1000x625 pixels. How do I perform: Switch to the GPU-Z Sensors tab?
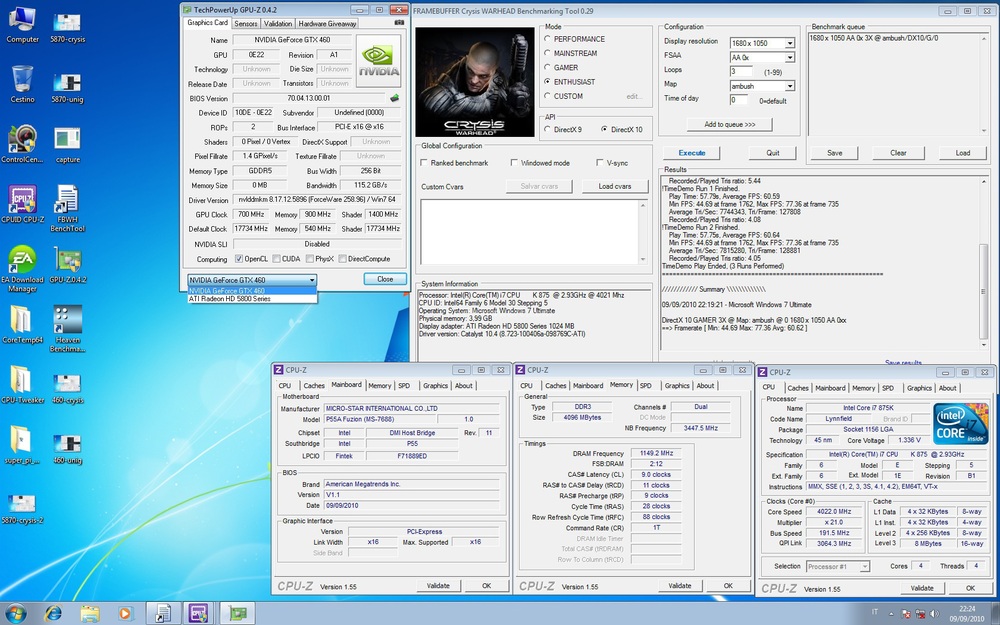[246, 24]
